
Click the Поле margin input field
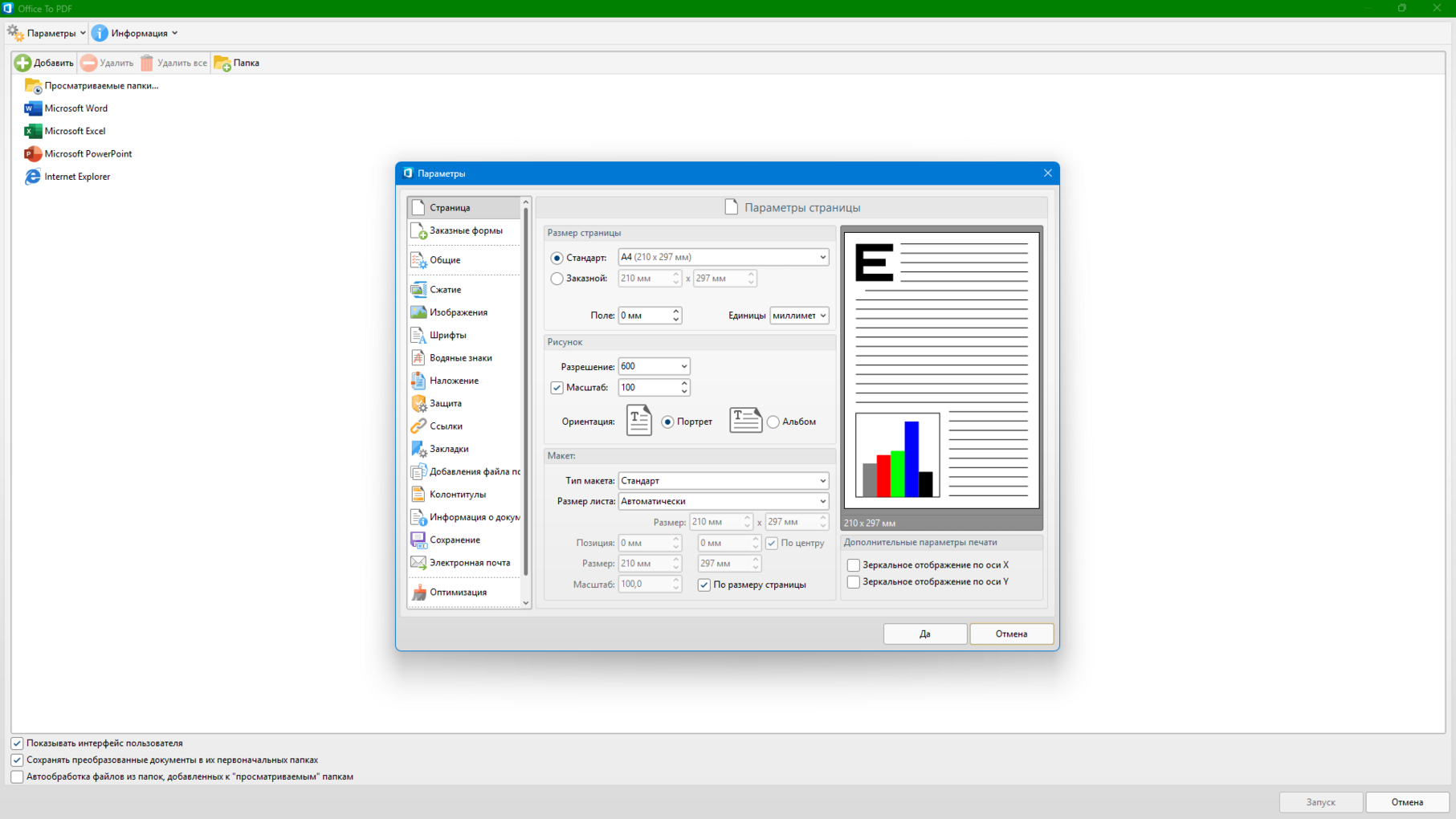(644, 316)
